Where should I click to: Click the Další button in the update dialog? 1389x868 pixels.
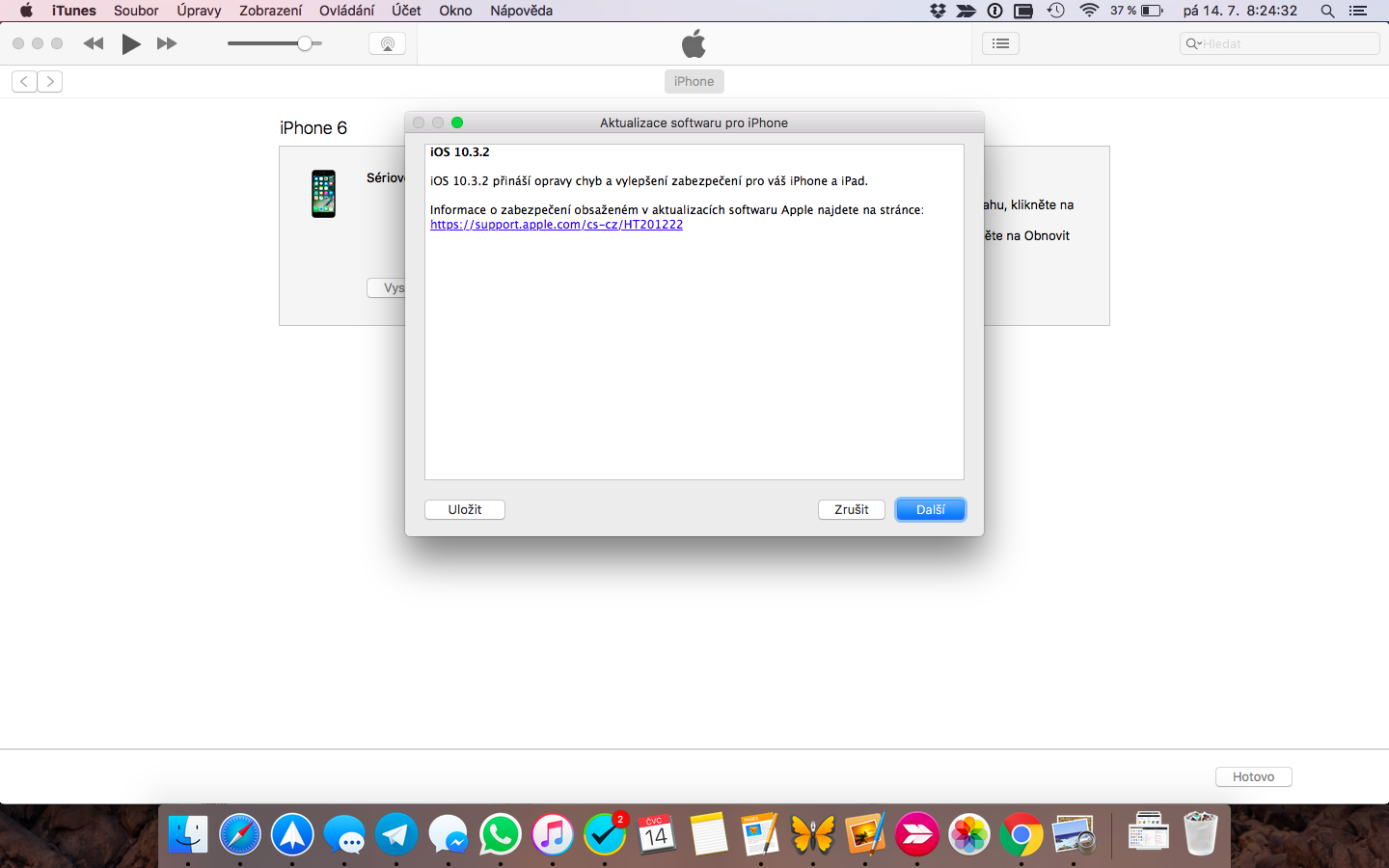tap(929, 509)
